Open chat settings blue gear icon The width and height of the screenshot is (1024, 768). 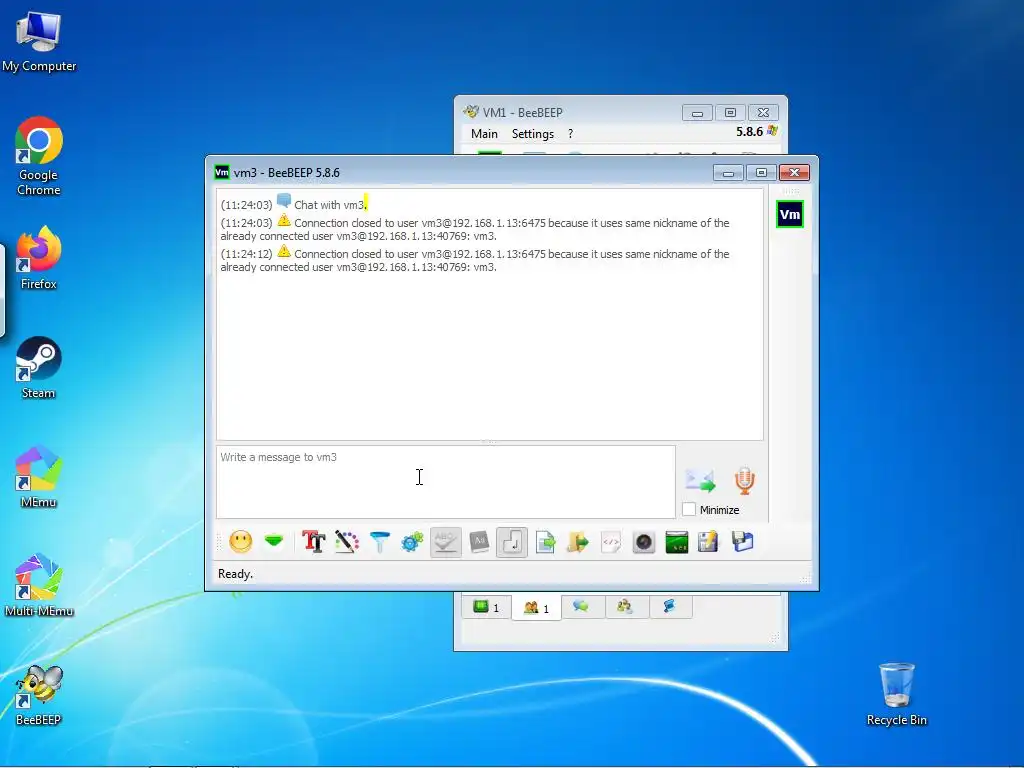point(413,542)
